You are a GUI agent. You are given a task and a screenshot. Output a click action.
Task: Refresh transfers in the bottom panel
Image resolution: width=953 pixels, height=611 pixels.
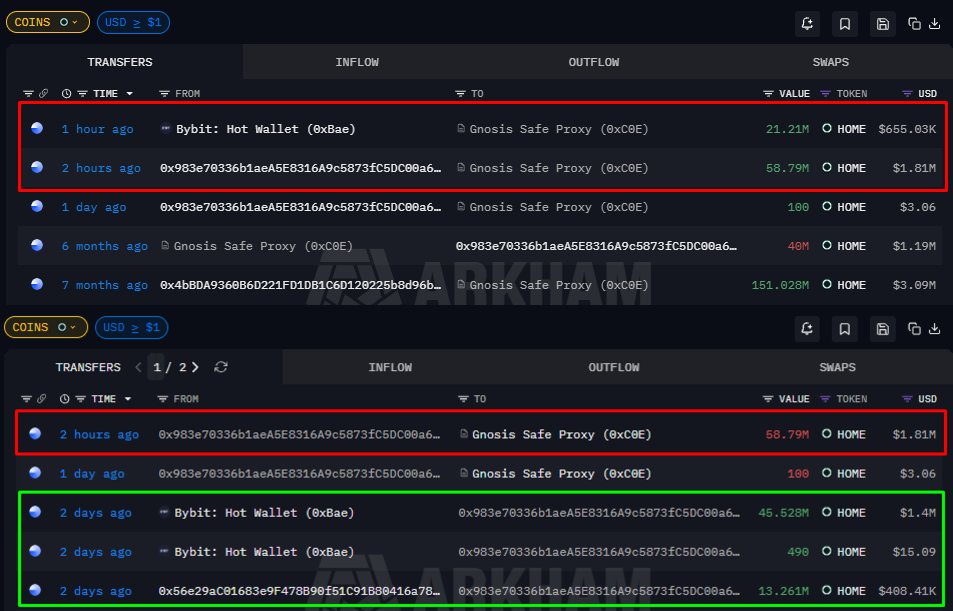pyautogui.click(x=221, y=367)
